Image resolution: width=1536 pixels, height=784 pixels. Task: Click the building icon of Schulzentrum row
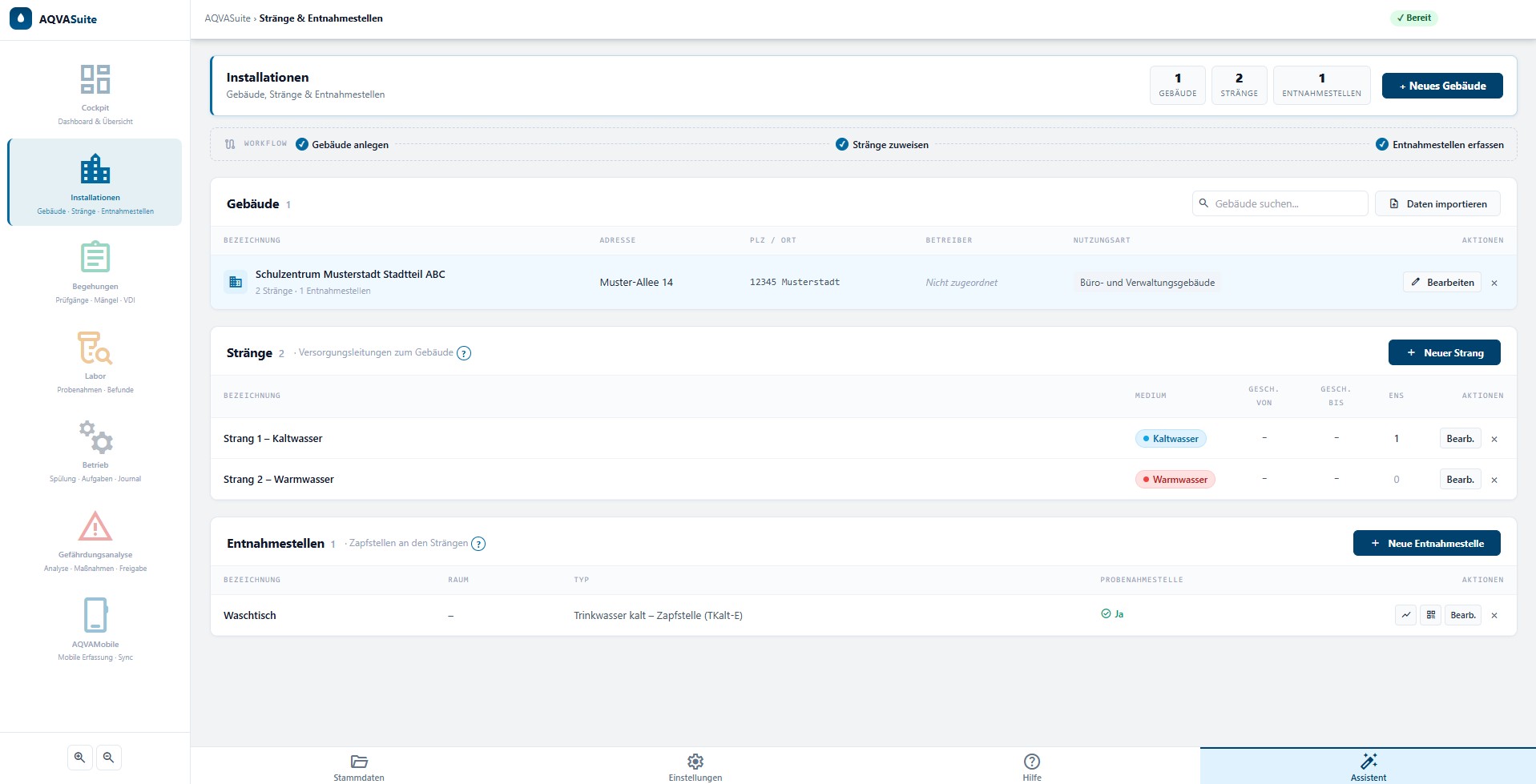(236, 282)
